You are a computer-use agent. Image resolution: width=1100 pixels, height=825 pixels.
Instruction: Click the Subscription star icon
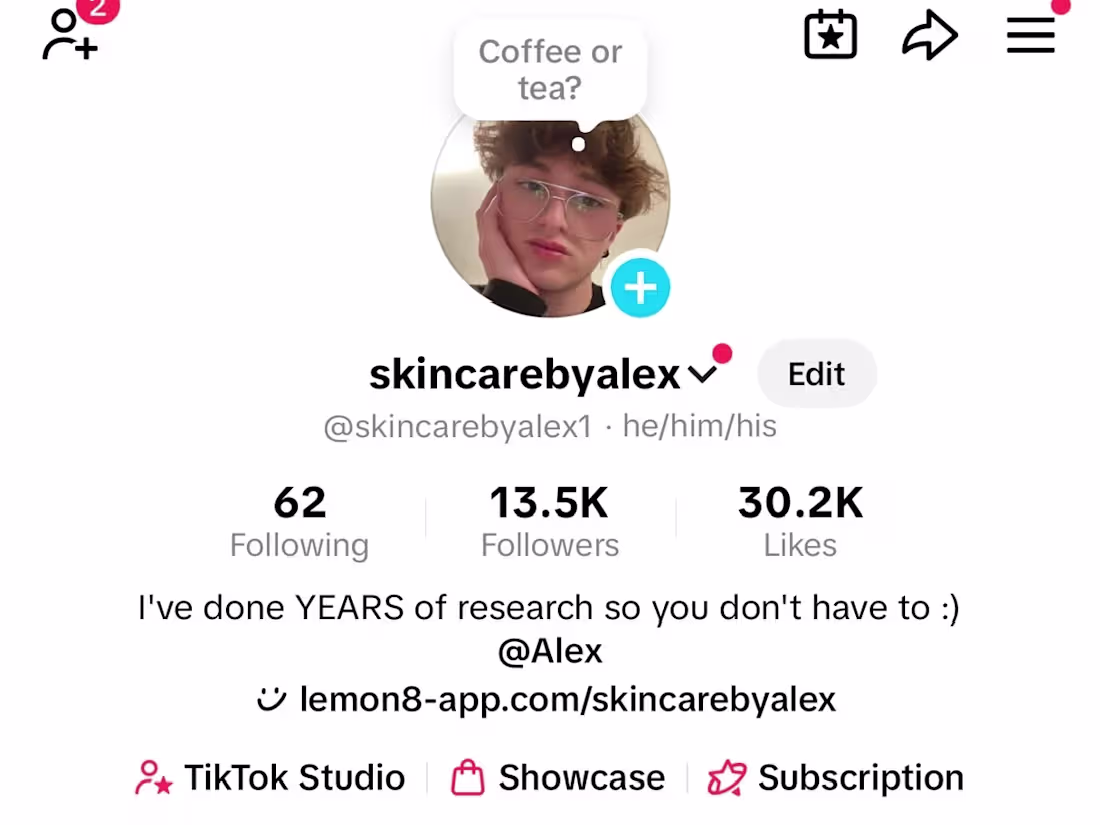(726, 778)
